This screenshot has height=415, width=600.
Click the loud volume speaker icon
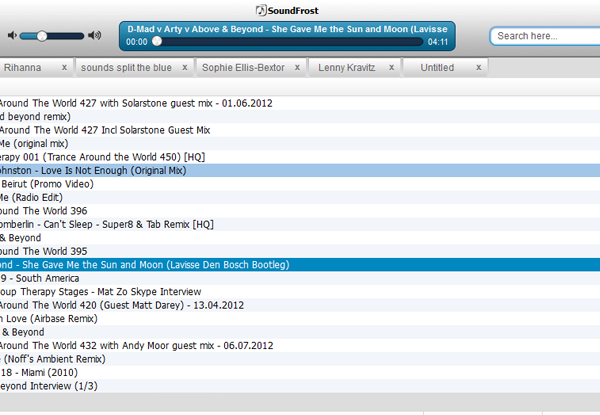[x=95, y=36]
